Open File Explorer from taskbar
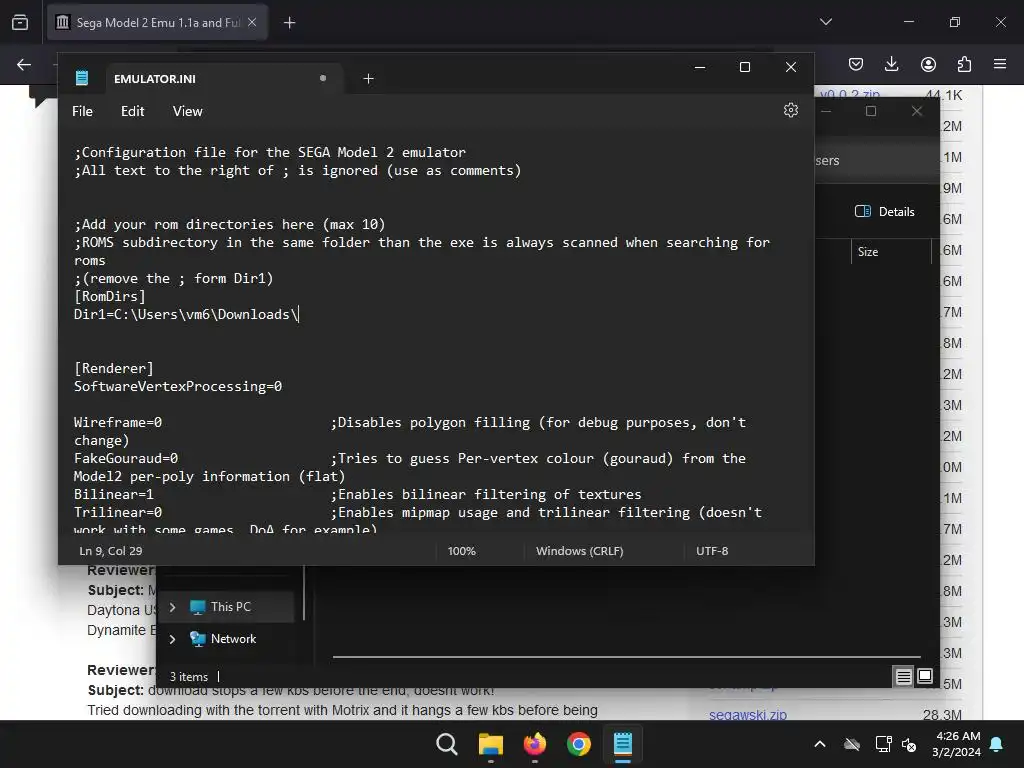1024x768 pixels. (490, 744)
